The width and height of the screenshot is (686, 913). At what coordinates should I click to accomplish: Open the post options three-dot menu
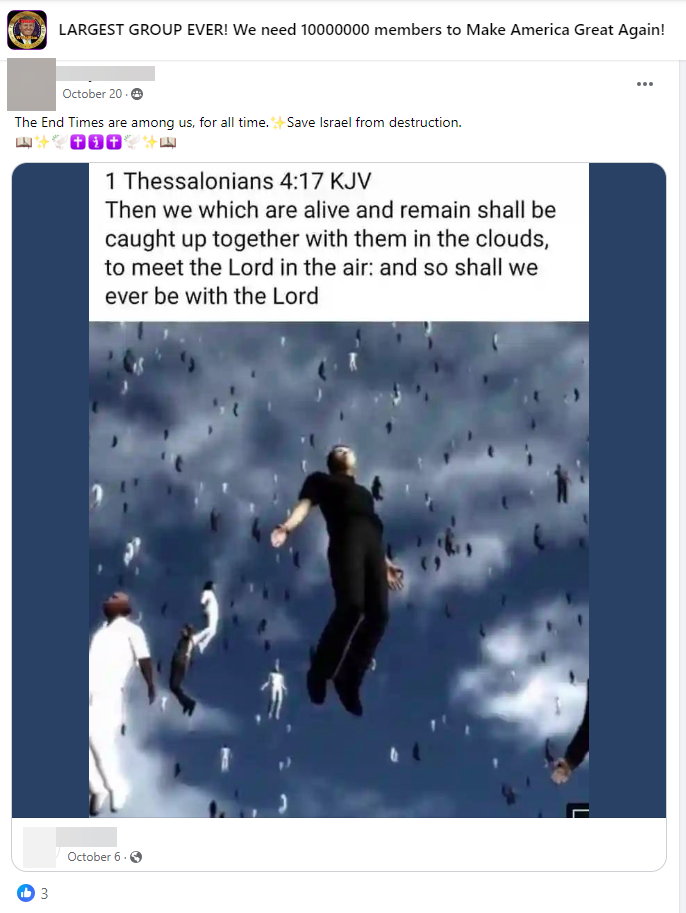[x=645, y=84]
